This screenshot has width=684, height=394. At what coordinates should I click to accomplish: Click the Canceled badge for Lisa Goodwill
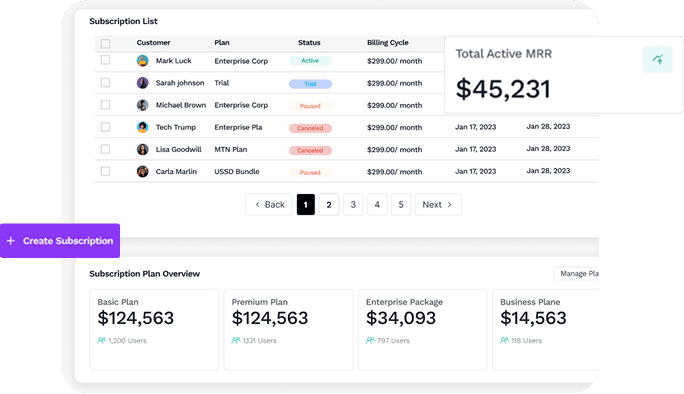[310, 151]
